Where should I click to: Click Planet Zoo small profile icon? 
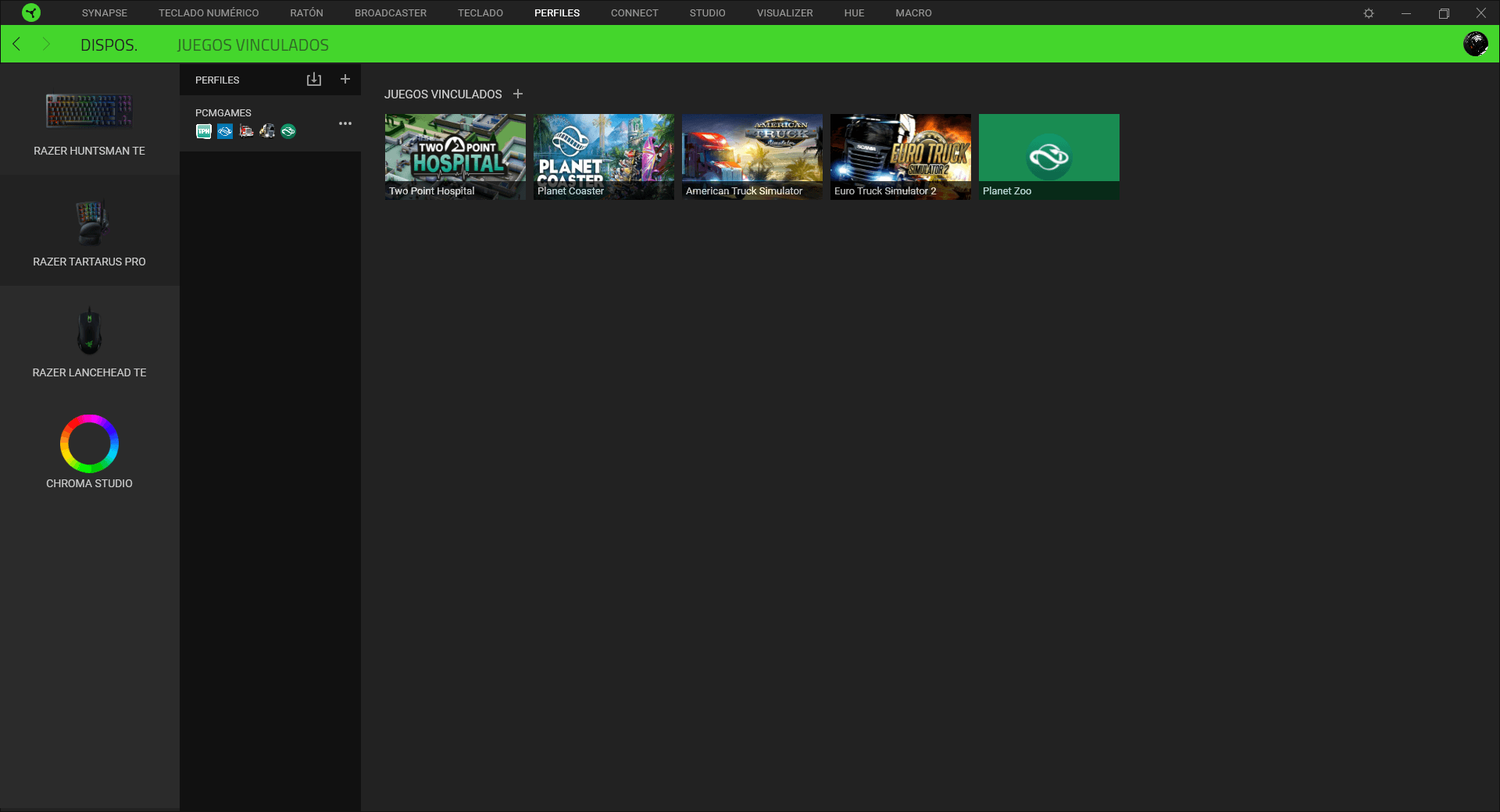tap(288, 131)
